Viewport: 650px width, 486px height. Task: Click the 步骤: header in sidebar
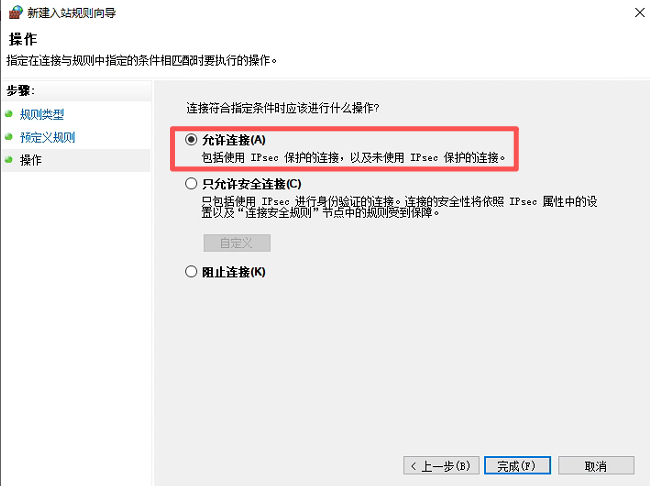[x=20, y=90]
